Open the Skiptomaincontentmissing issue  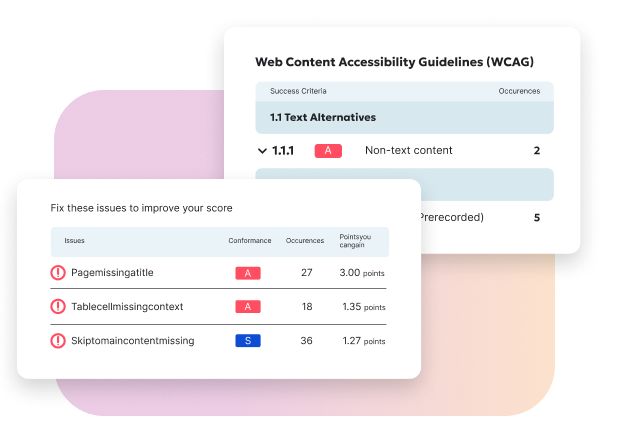132,341
